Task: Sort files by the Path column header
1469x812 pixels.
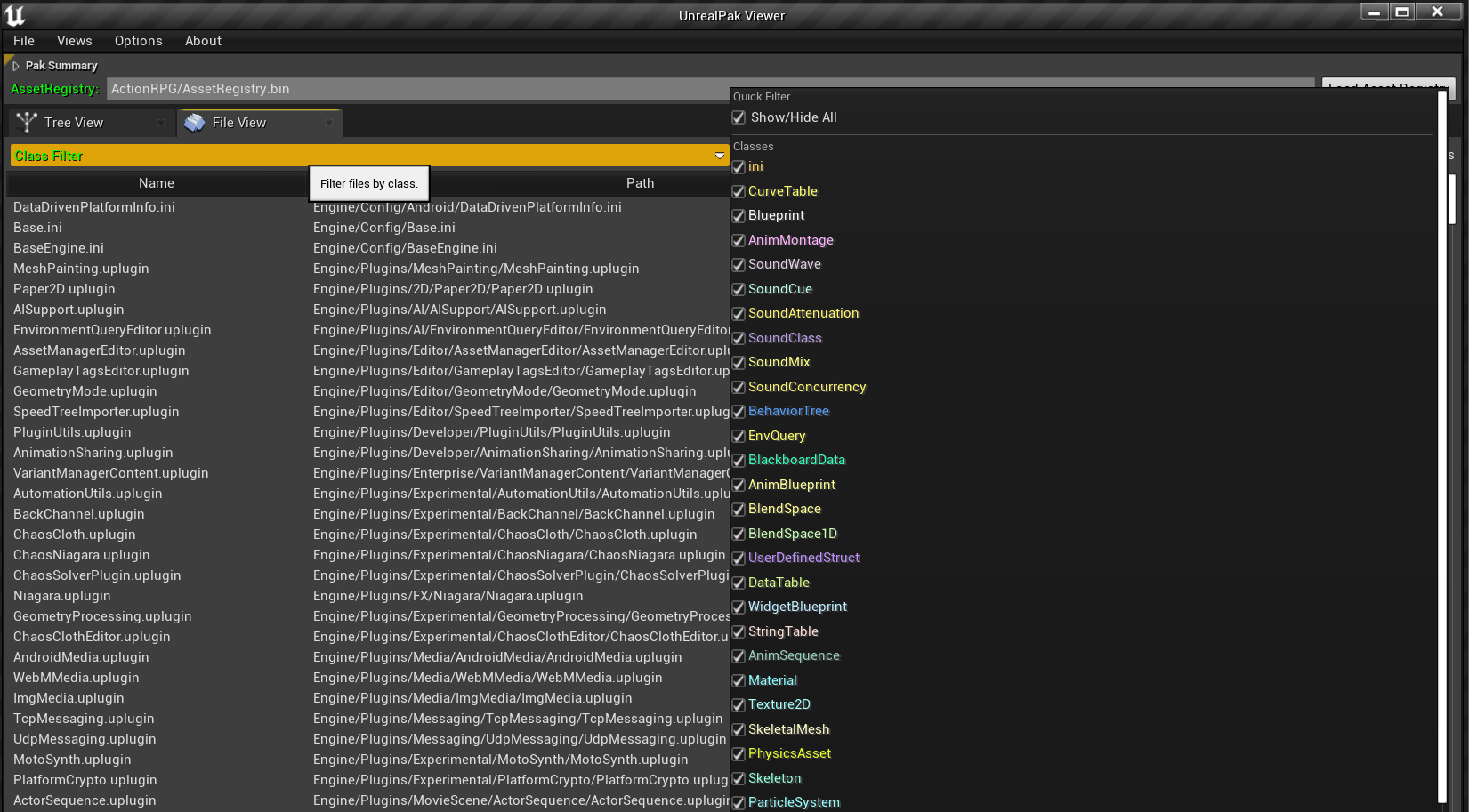Action: click(x=640, y=183)
